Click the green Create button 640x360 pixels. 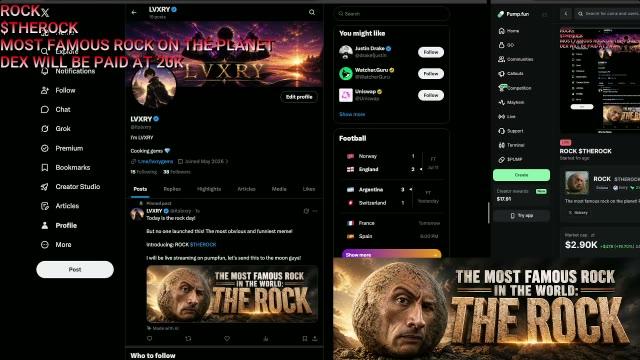(521, 175)
